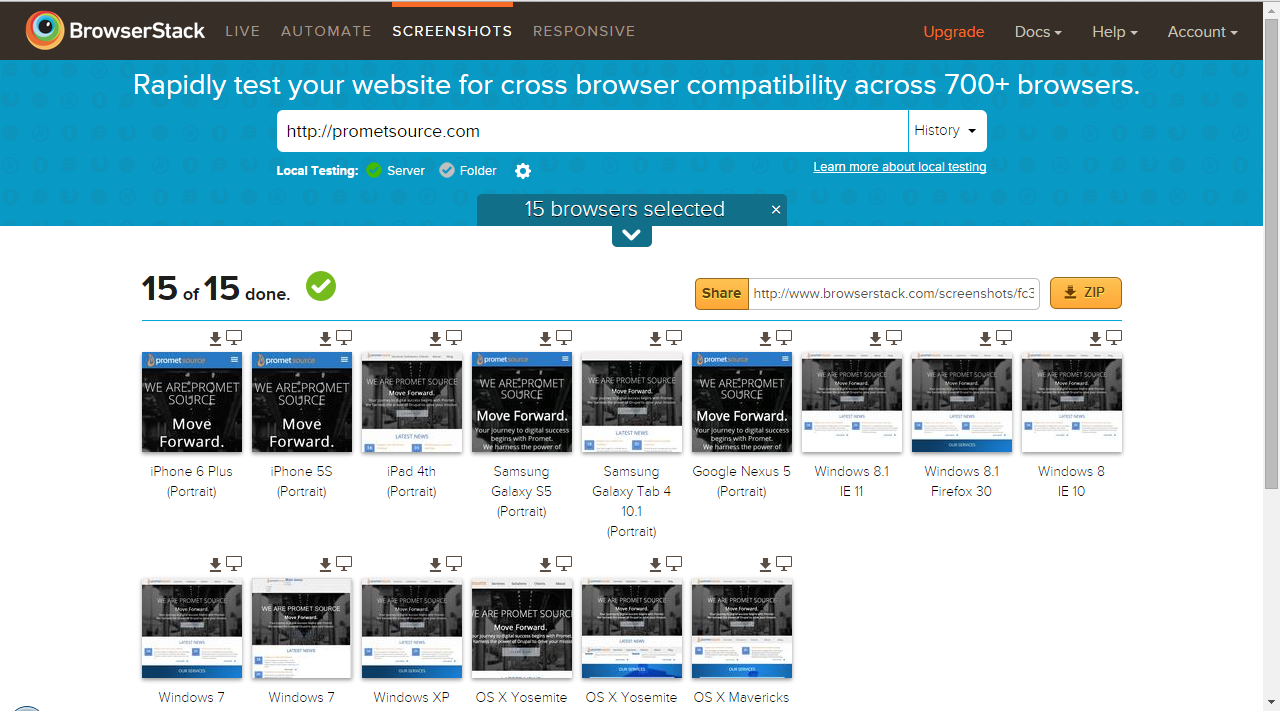This screenshot has width=1280, height=711.
Task: Open the Google Nexus 5 thumbnail
Action: pos(742,402)
